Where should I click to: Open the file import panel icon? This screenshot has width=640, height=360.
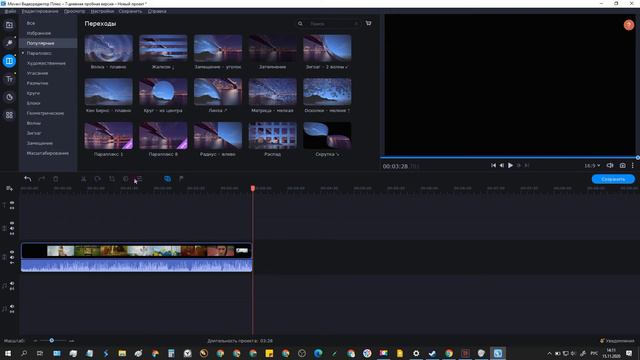coord(9,25)
